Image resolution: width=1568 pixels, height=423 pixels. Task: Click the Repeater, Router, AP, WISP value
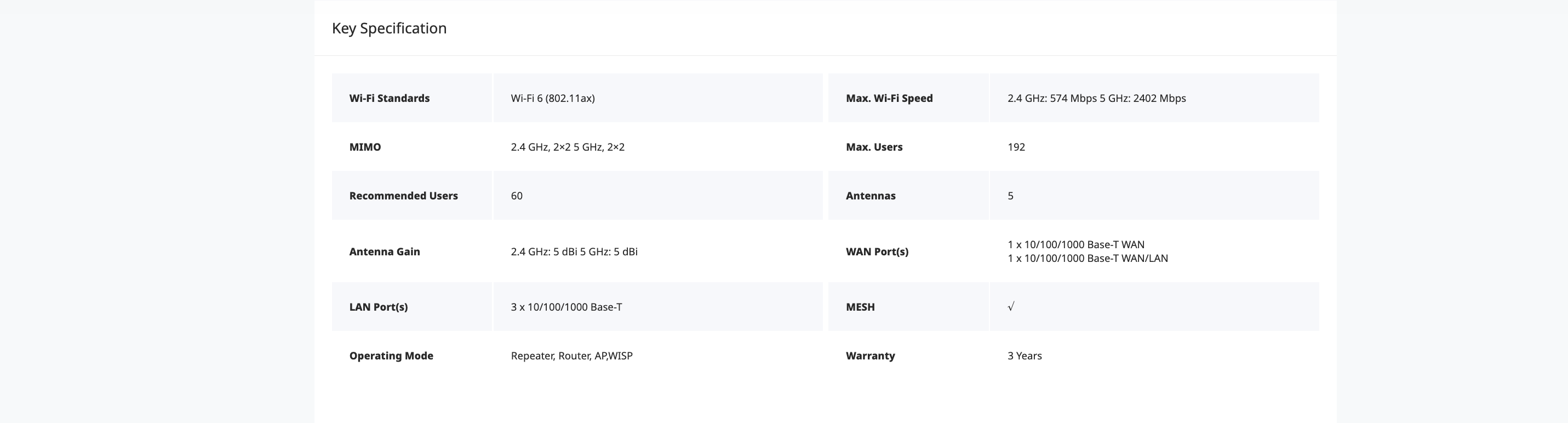point(571,356)
